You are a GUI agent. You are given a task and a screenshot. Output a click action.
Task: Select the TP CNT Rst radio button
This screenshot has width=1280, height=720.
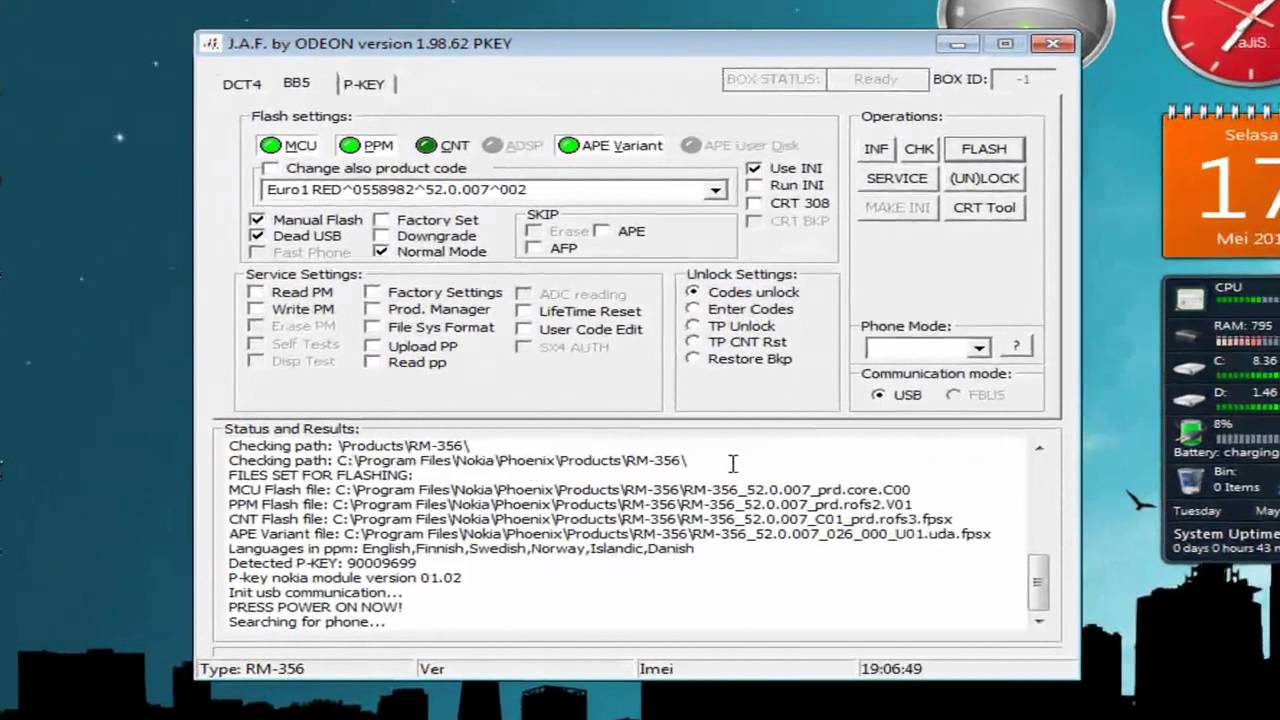692,342
